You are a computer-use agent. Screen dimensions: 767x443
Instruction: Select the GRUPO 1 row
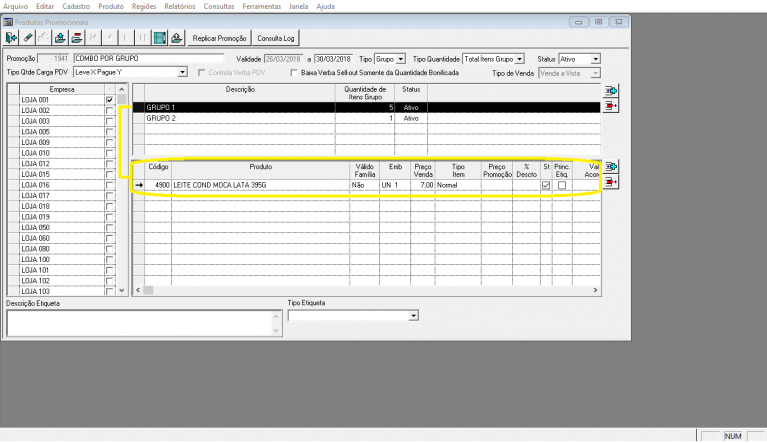(366, 108)
